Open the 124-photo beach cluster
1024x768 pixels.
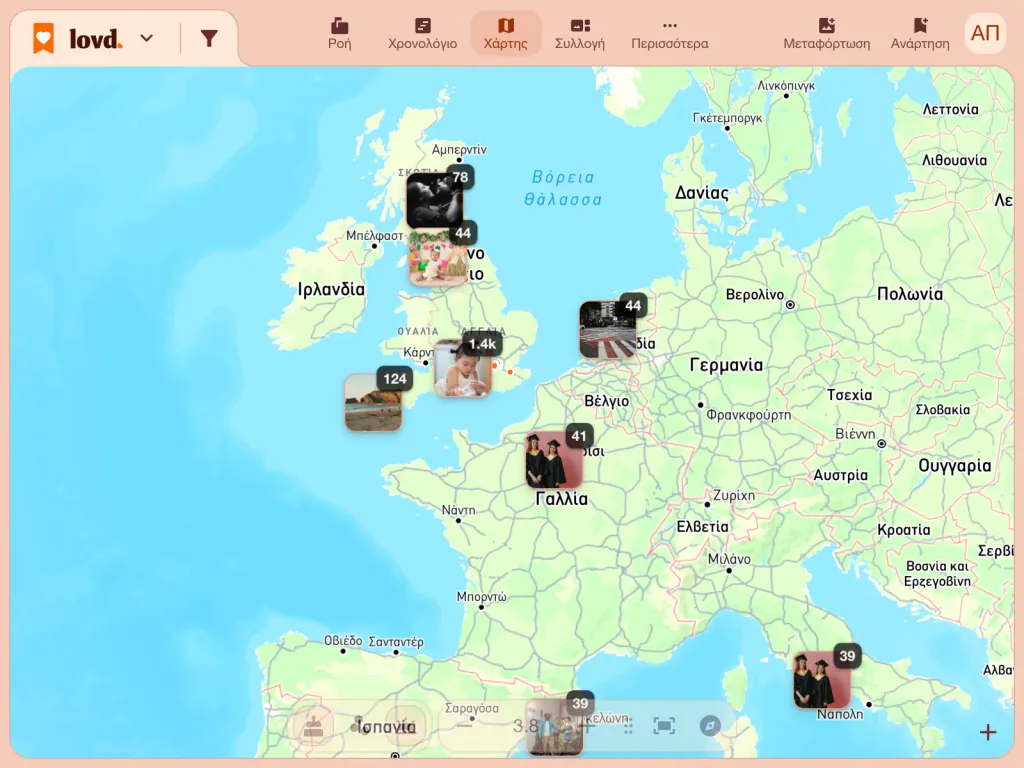point(373,402)
